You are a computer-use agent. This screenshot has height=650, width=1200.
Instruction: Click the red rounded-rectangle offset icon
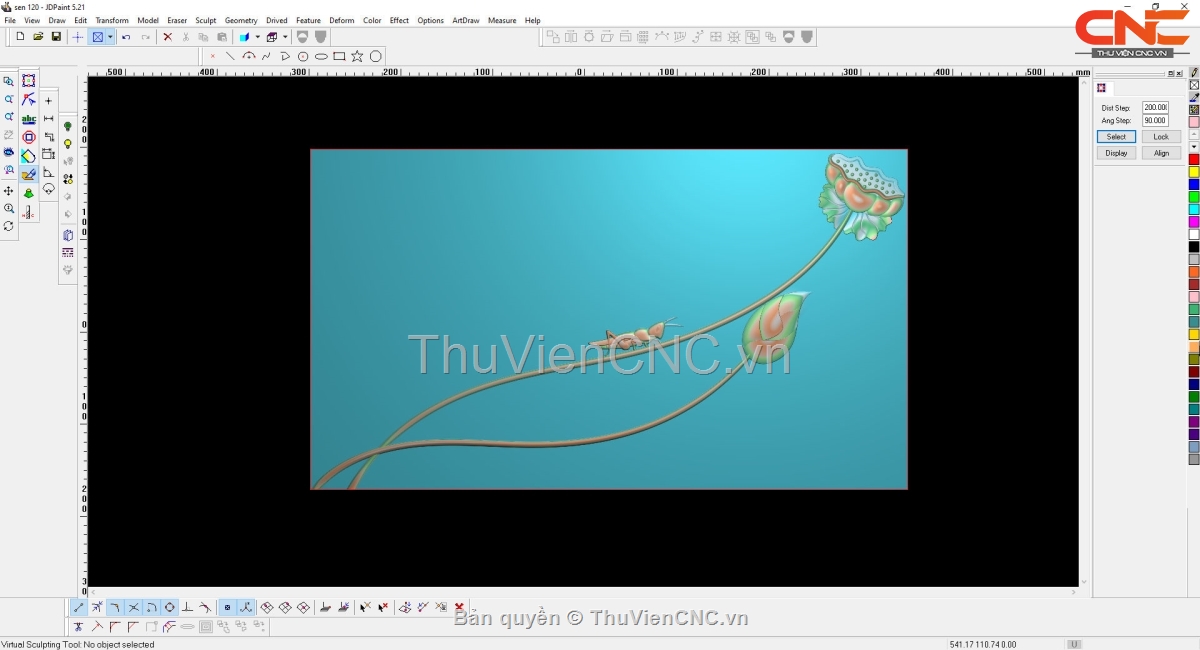point(29,137)
